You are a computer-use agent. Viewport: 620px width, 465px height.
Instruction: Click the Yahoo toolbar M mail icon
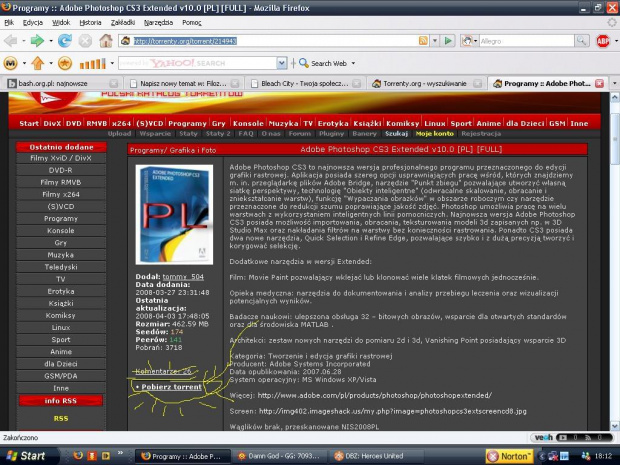click(11, 63)
